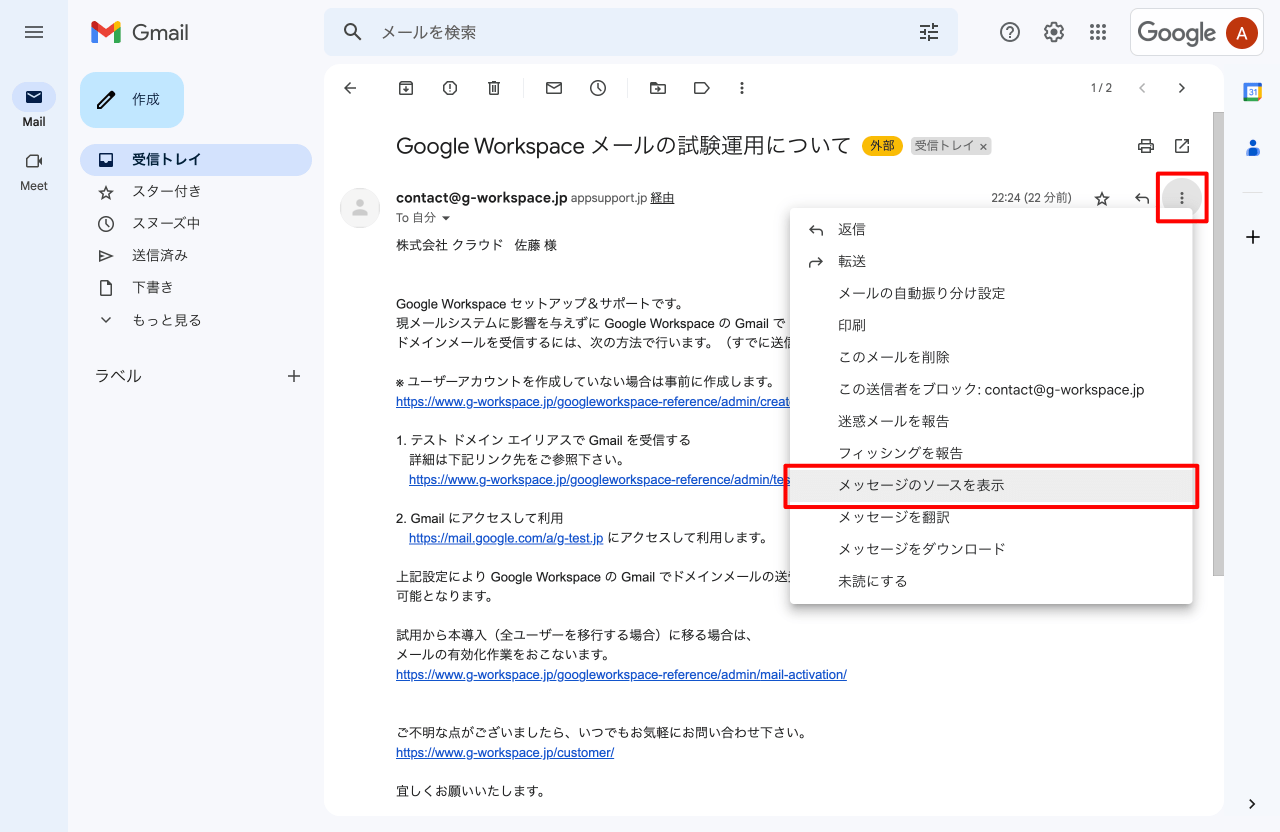Get add-ons plus icon in side panel

(x=1252, y=237)
